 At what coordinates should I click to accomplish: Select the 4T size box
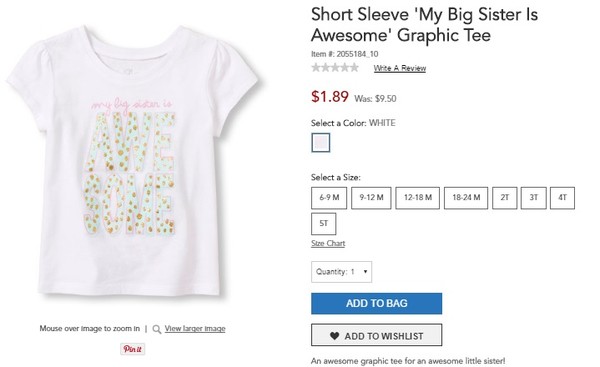pos(562,198)
